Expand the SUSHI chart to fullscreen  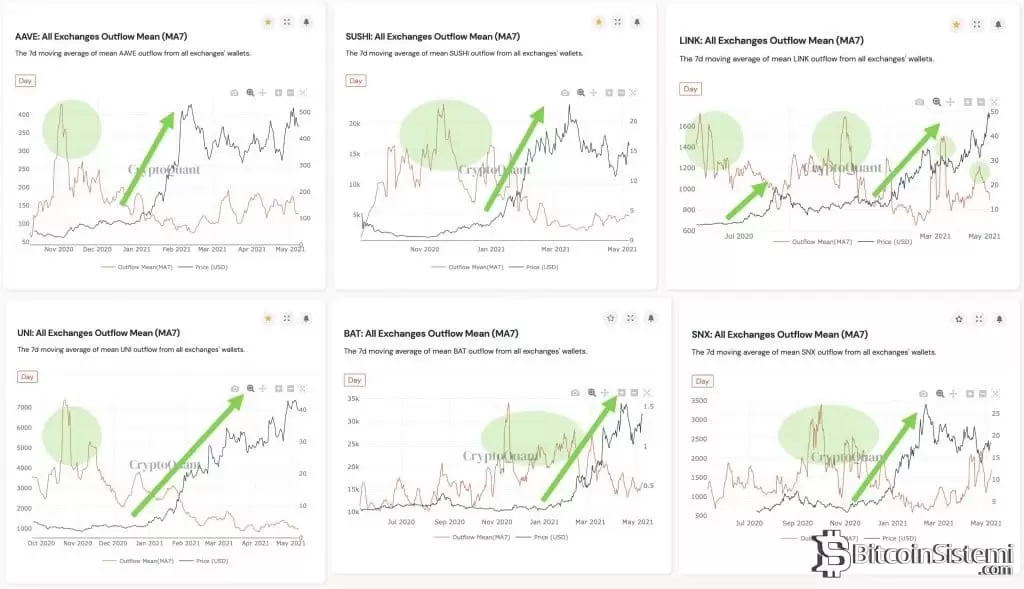point(618,21)
